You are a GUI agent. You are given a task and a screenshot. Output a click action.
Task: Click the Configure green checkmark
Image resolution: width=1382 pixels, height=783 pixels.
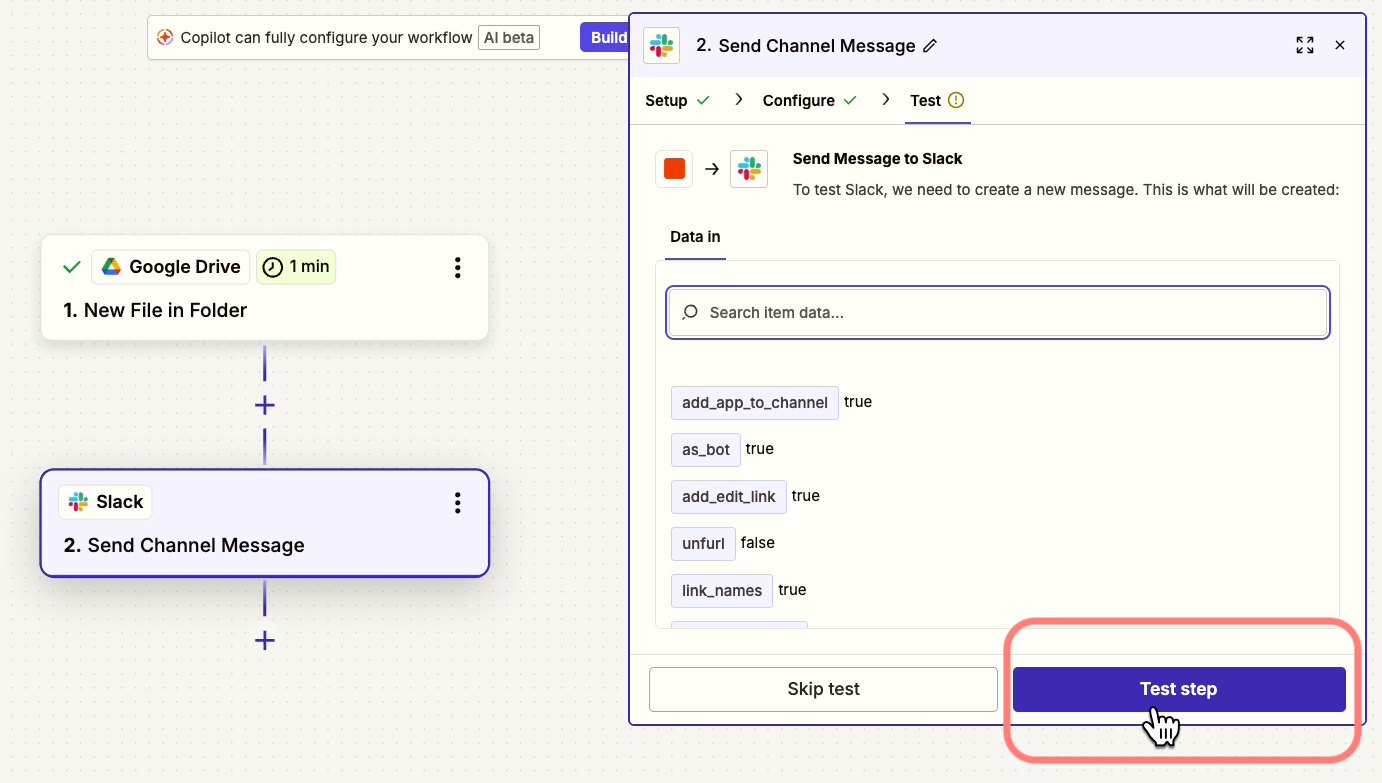pyautogui.click(x=850, y=100)
